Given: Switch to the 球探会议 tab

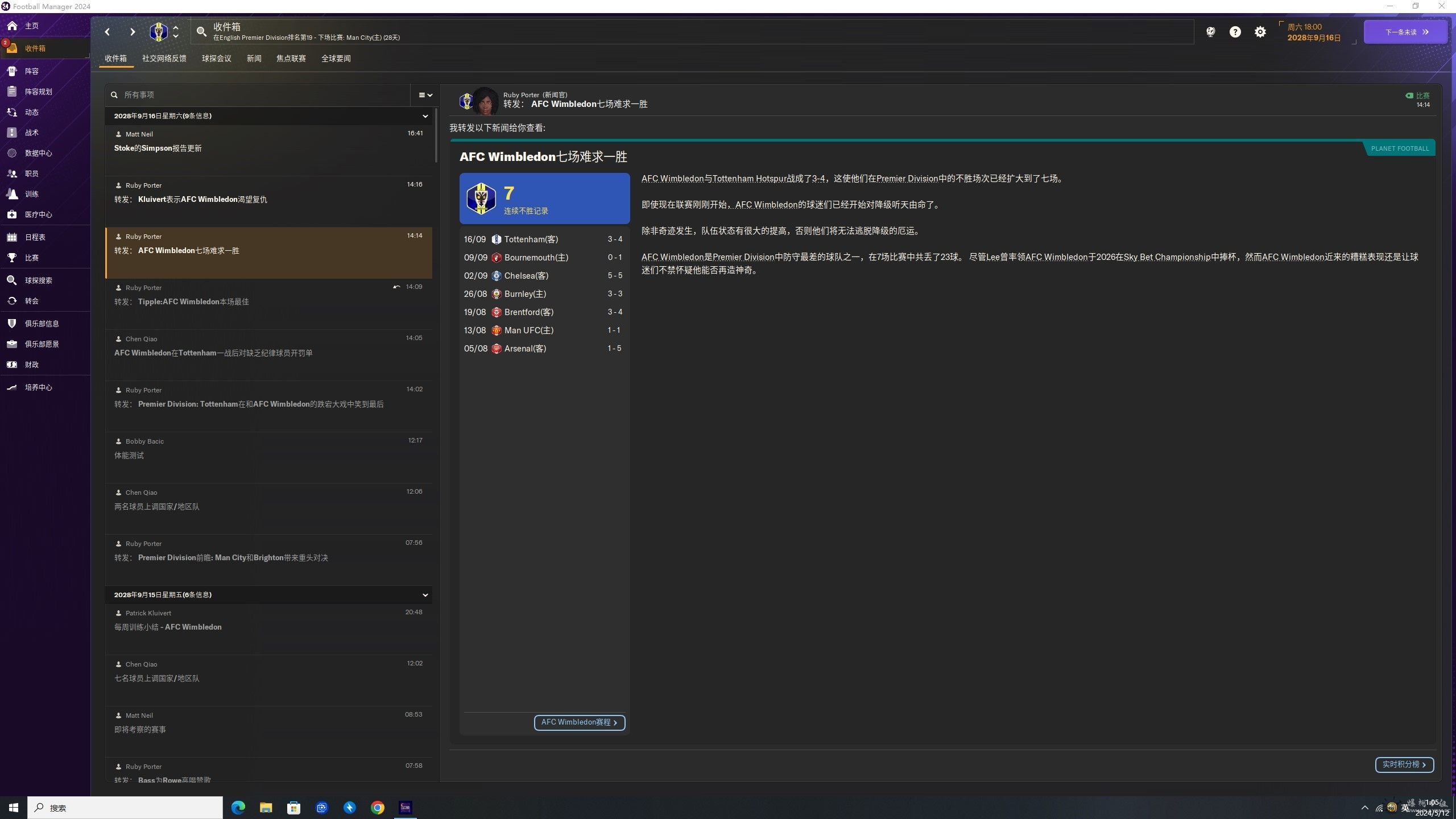Looking at the screenshot, I should (x=217, y=59).
